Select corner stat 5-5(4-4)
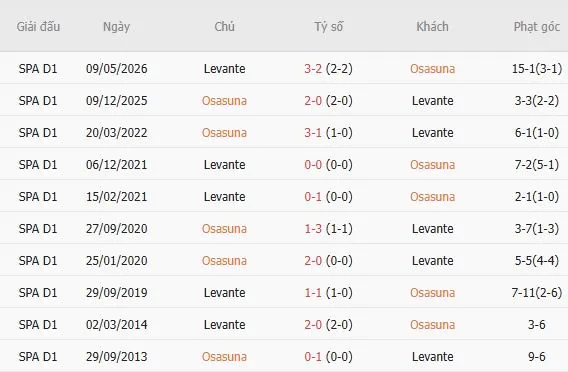 pyautogui.click(x=536, y=260)
